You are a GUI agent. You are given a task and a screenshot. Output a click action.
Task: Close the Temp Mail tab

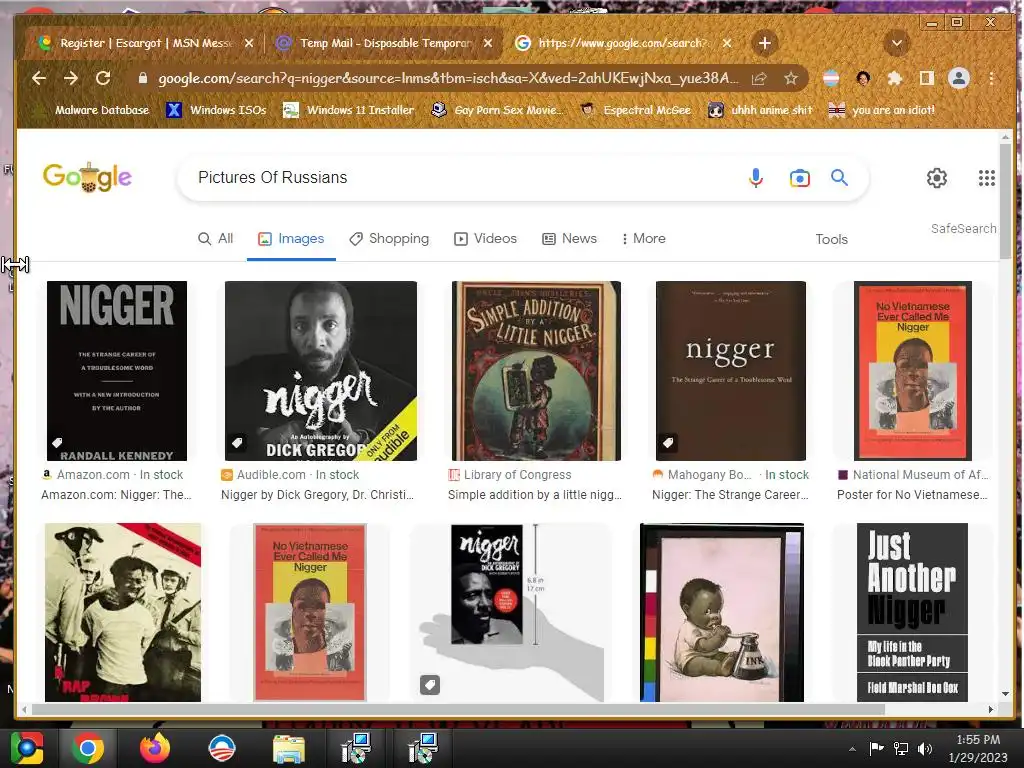coord(488,43)
